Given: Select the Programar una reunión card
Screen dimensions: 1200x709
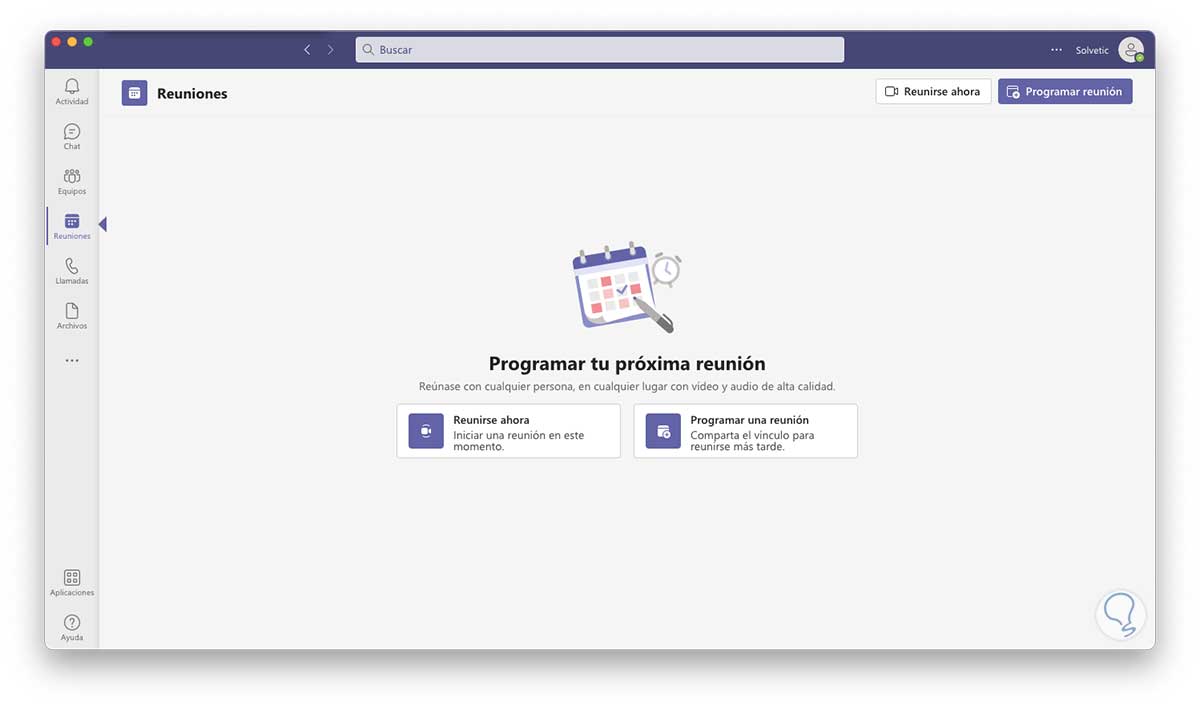Looking at the screenshot, I should pos(745,431).
